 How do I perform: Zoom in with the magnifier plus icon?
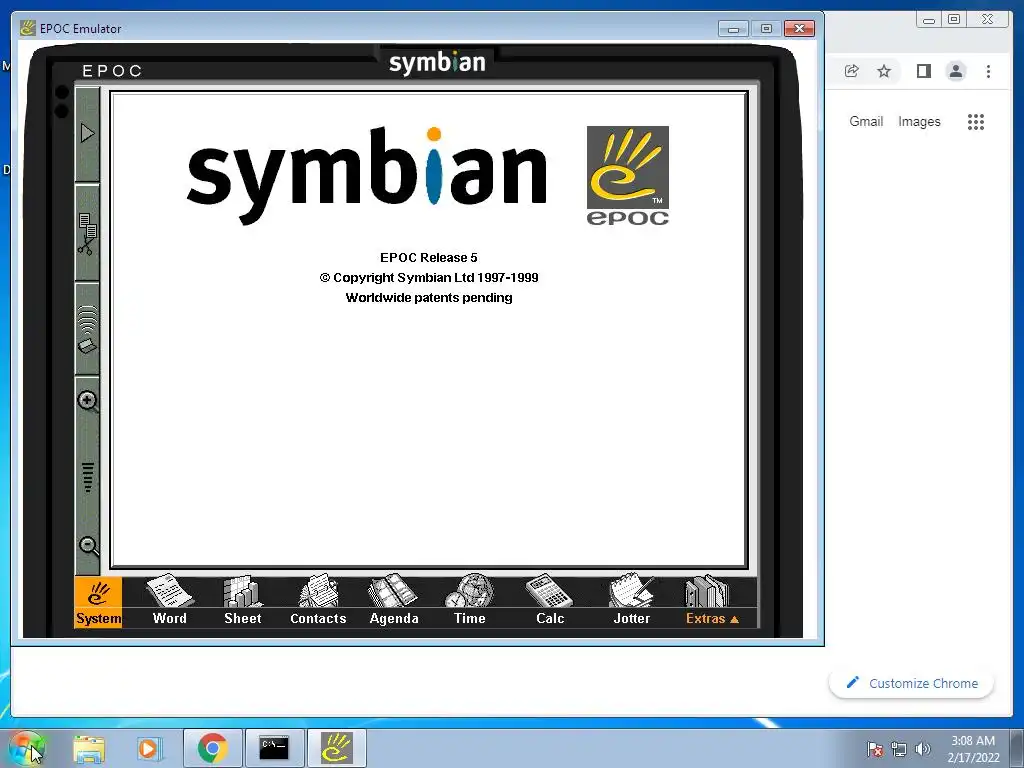click(88, 401)
